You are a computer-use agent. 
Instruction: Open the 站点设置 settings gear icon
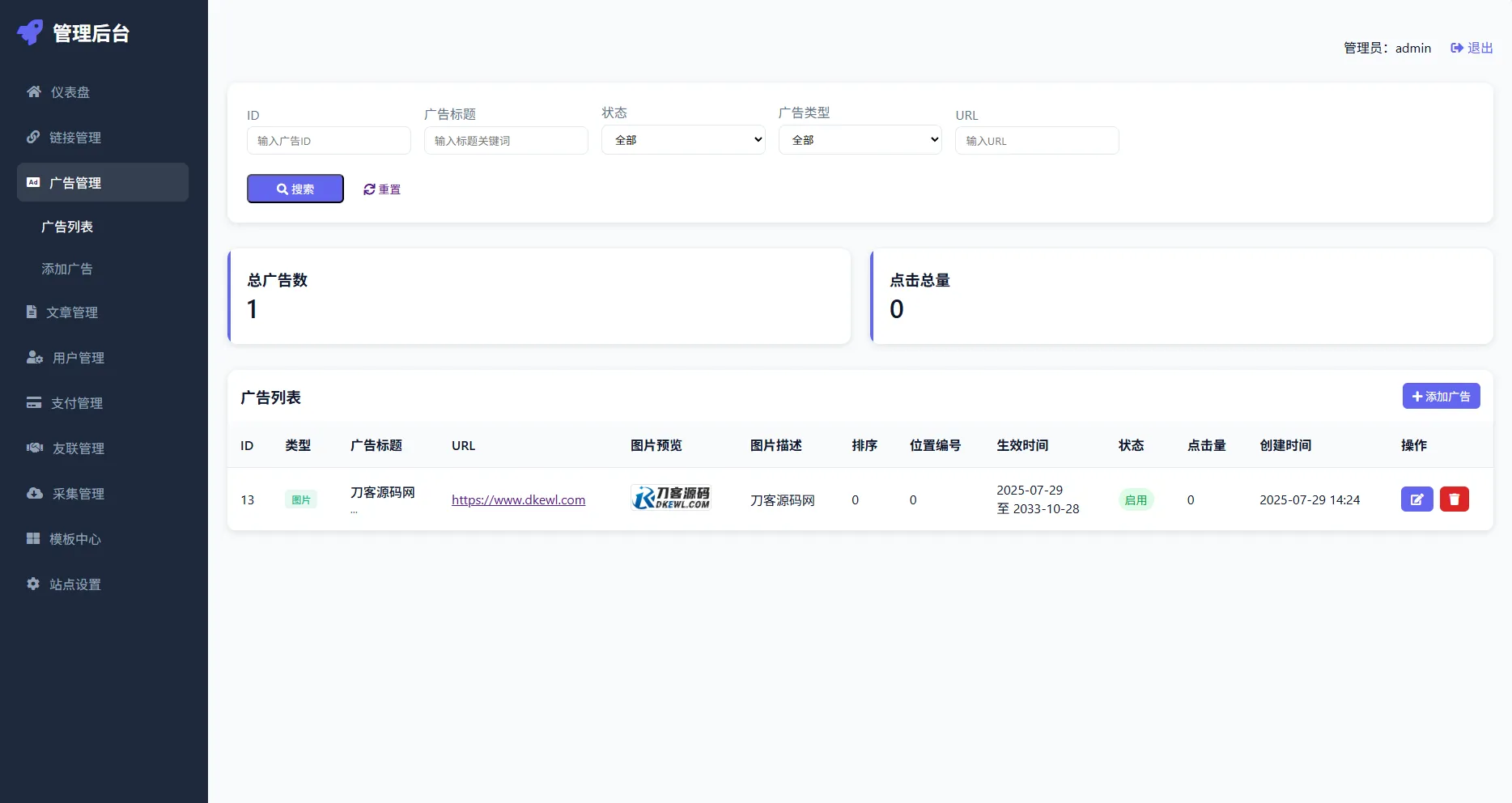click(33, 584)
